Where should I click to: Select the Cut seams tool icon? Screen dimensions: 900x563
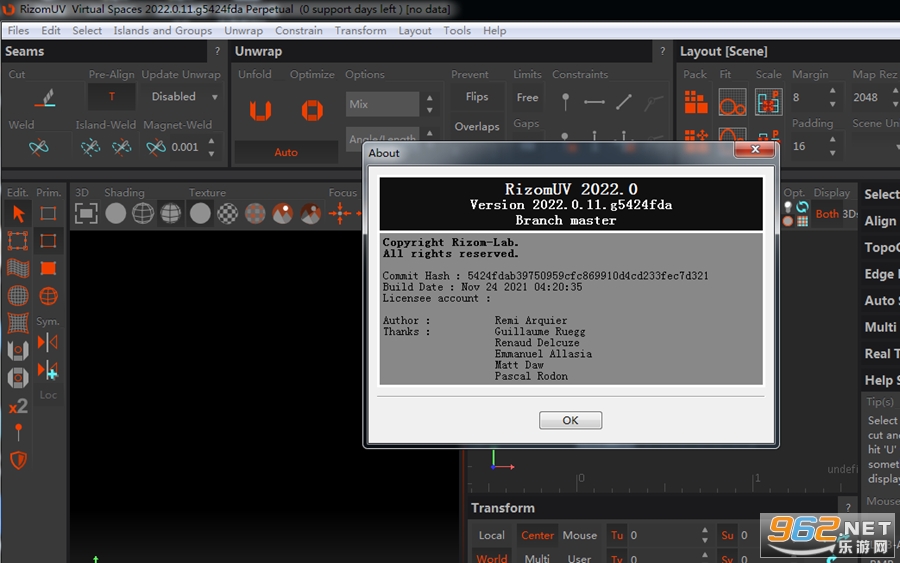(x=45, y=98)
